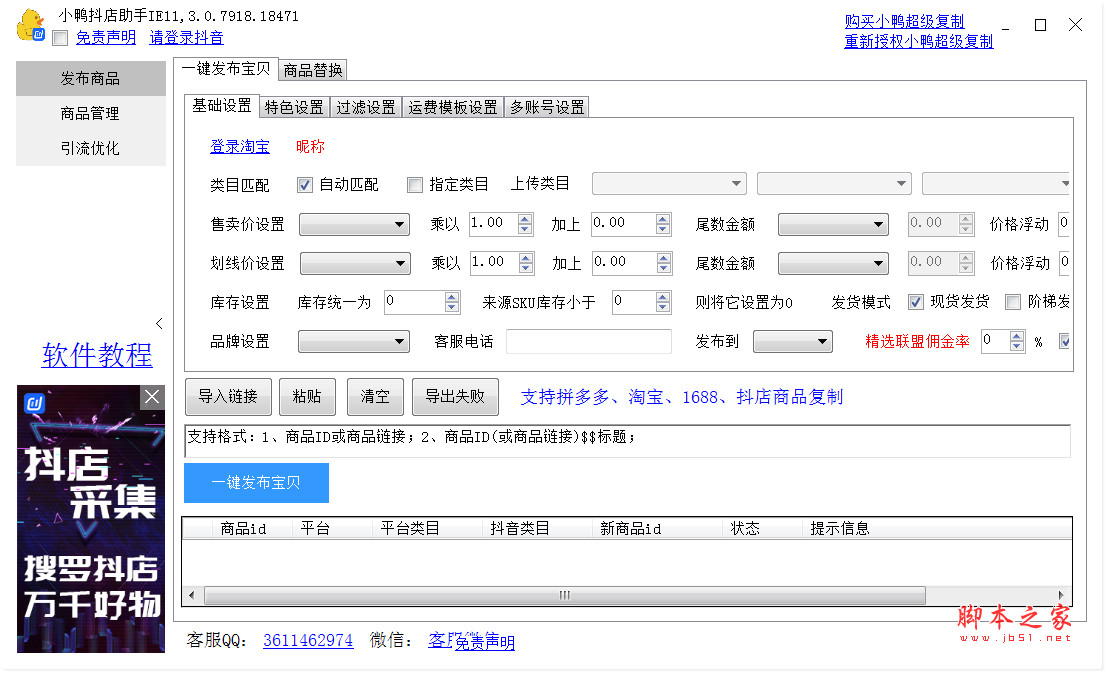Open the 登录淘宝 link
This screenshot has width=1106, height=673.
240,145
